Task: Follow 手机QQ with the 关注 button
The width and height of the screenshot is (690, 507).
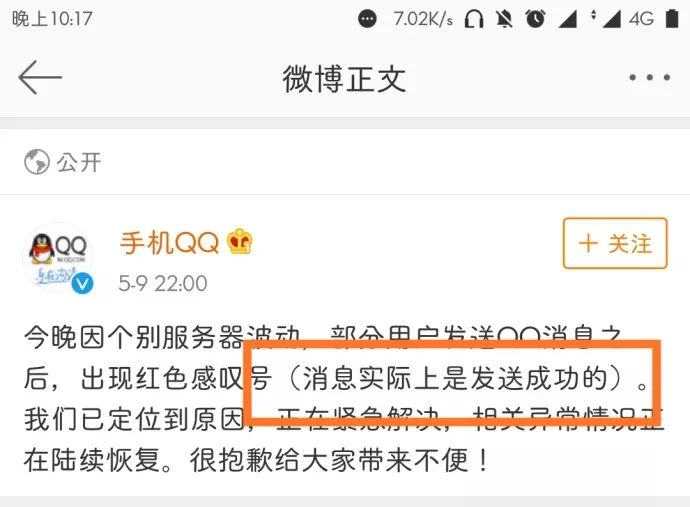Action: [x=615, y=243]
